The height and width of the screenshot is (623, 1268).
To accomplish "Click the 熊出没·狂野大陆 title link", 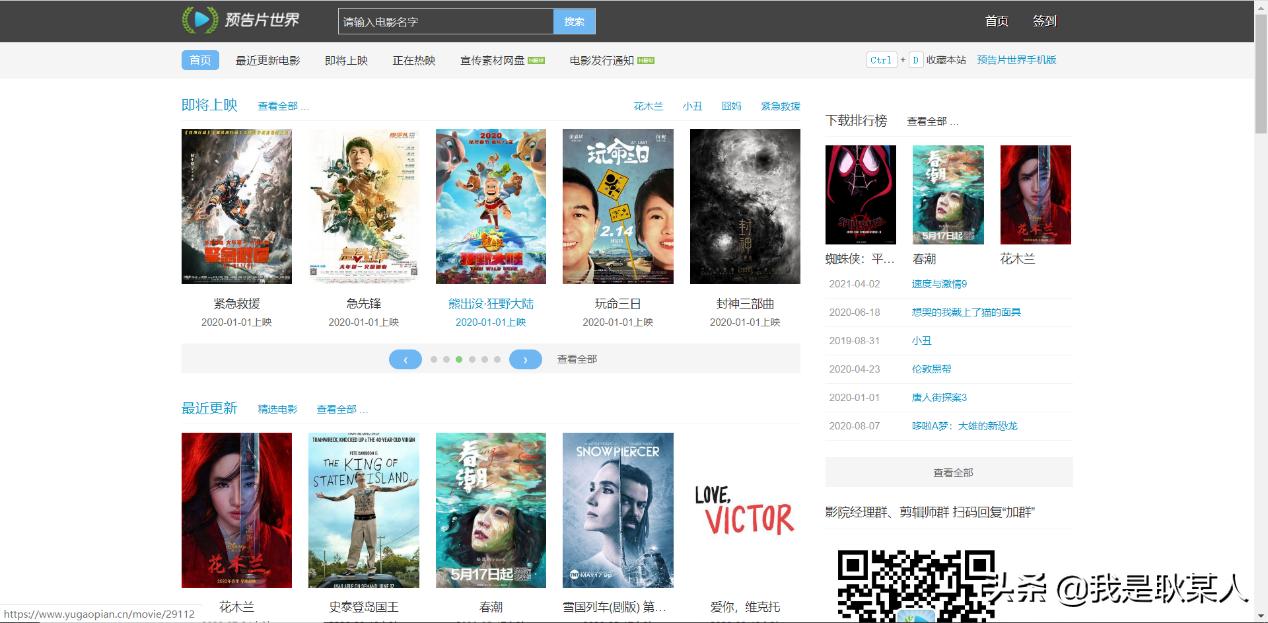I will point(491,303).
